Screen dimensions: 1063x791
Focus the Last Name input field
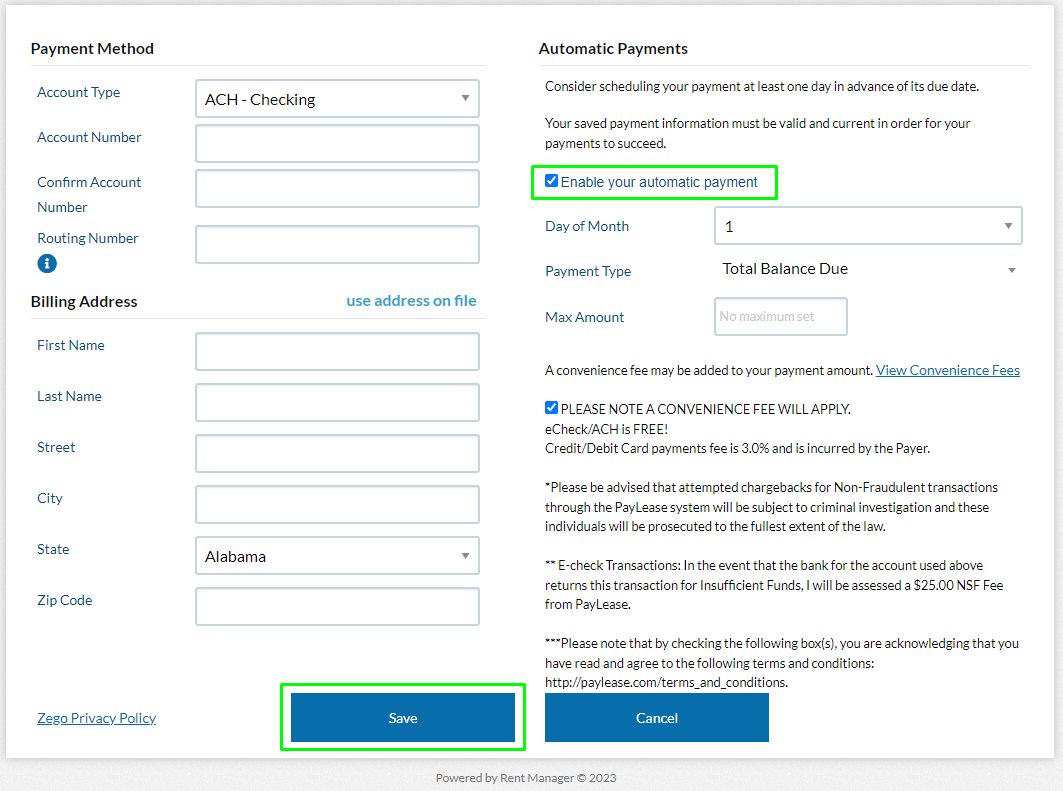[337, 402]
